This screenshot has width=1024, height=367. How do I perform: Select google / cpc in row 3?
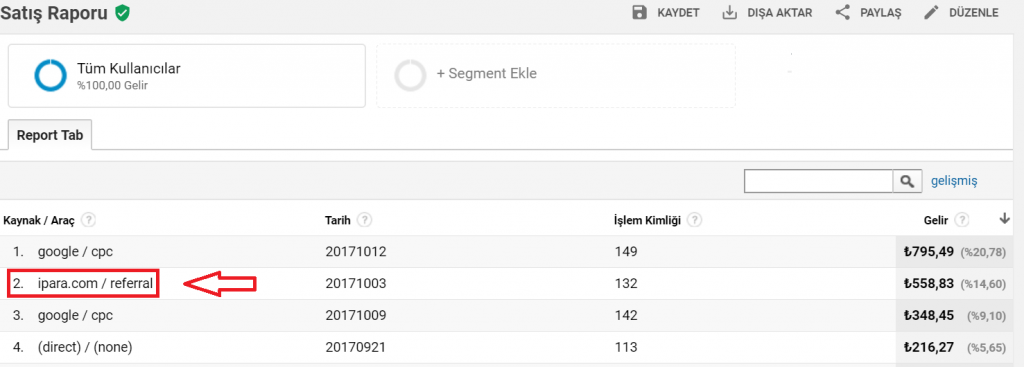(x=75, y=315)
